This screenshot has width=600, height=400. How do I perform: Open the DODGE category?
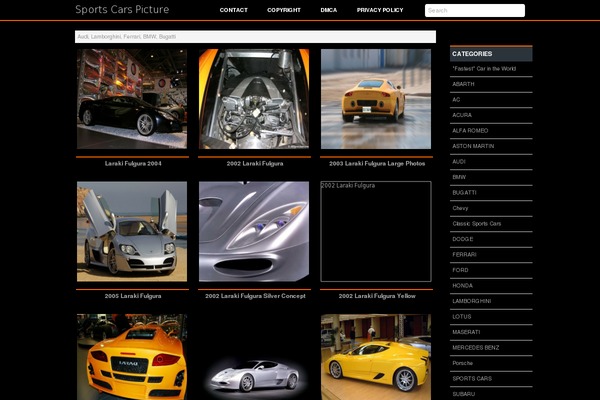(463, 239)
